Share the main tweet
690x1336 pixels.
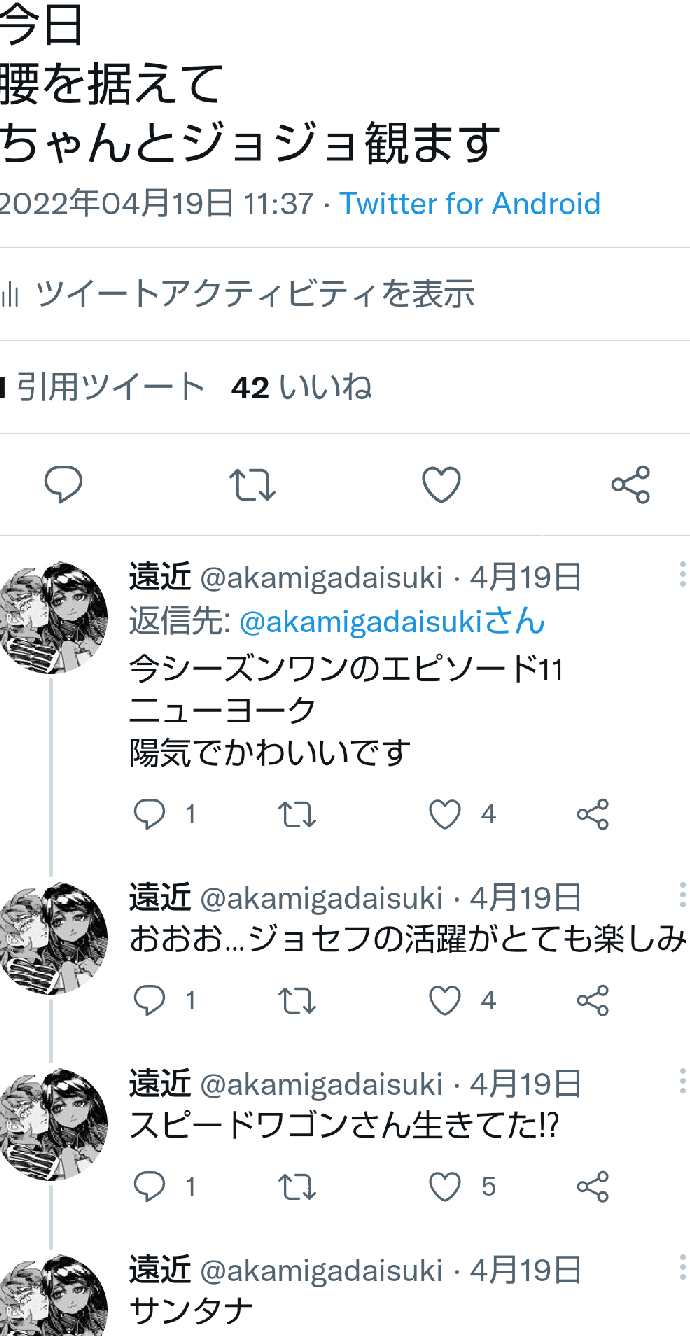[x=630, y=486]
